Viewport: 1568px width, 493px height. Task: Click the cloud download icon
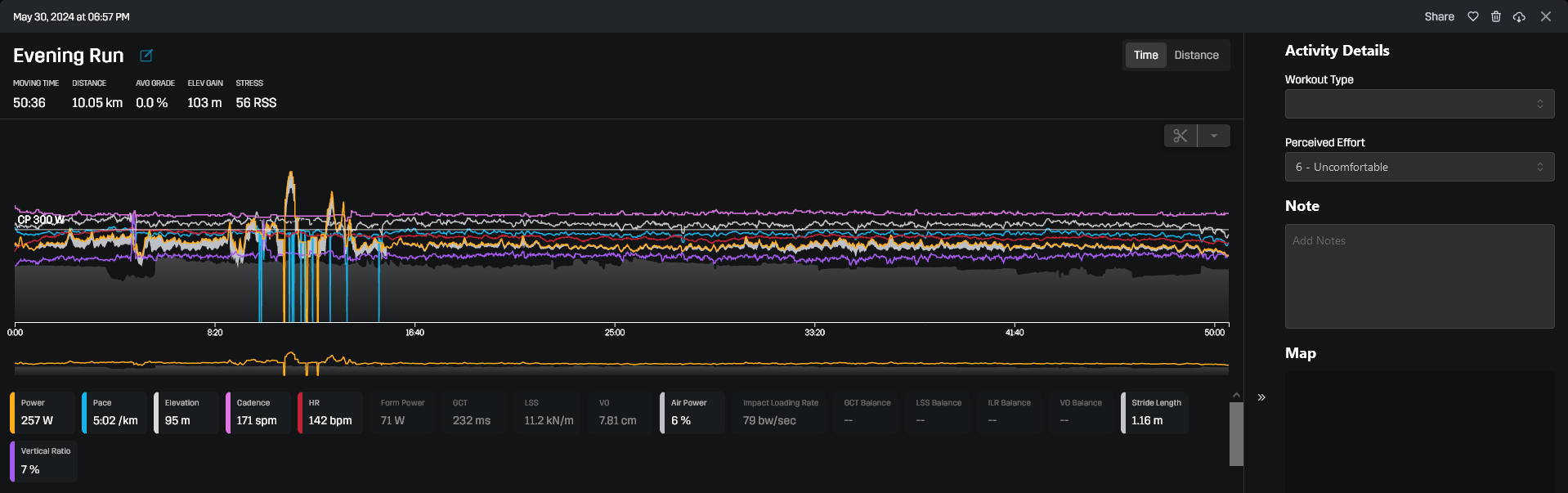[x=1519, y=16]
